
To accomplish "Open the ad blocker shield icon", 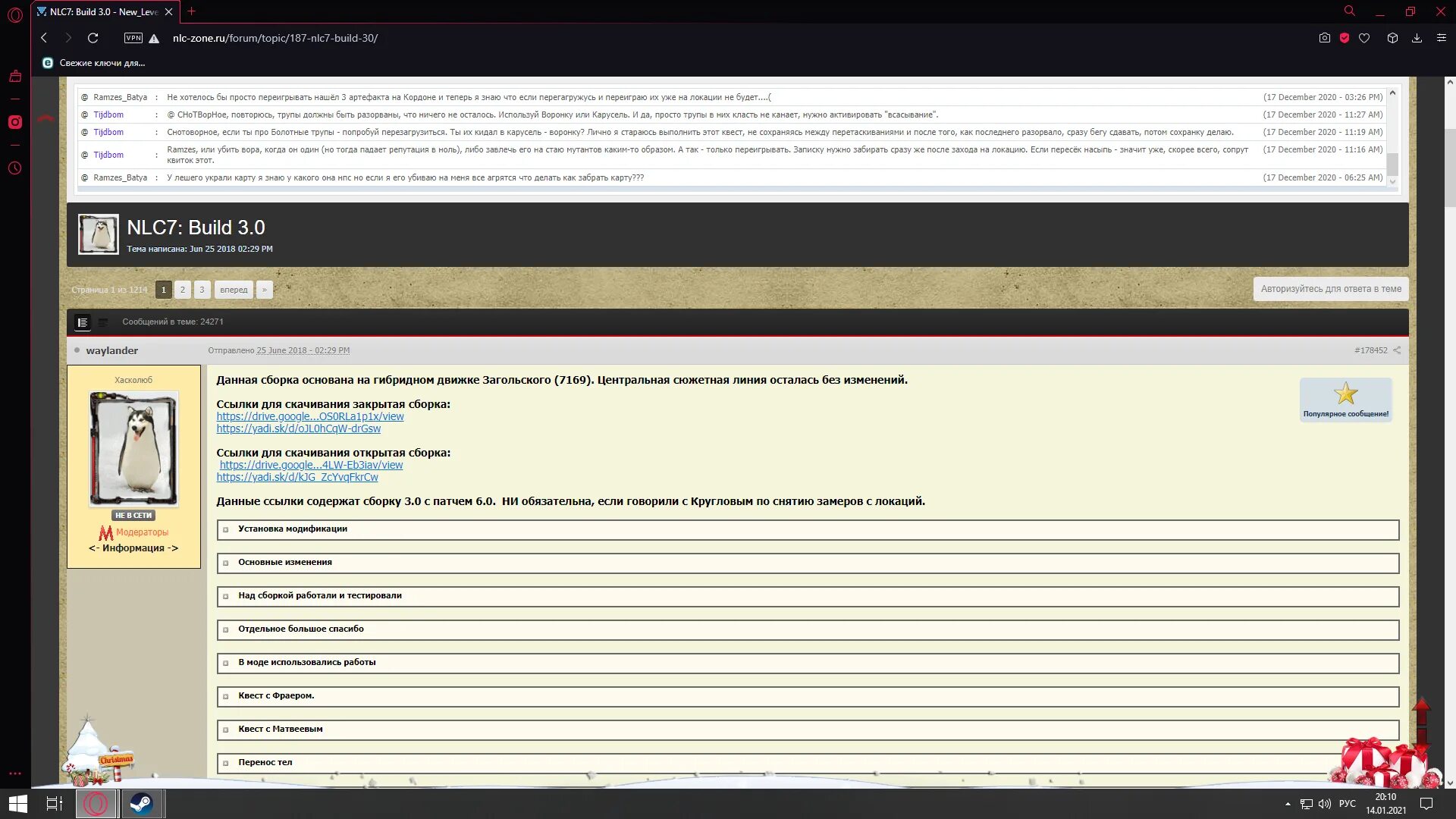I will (1345, 38).
